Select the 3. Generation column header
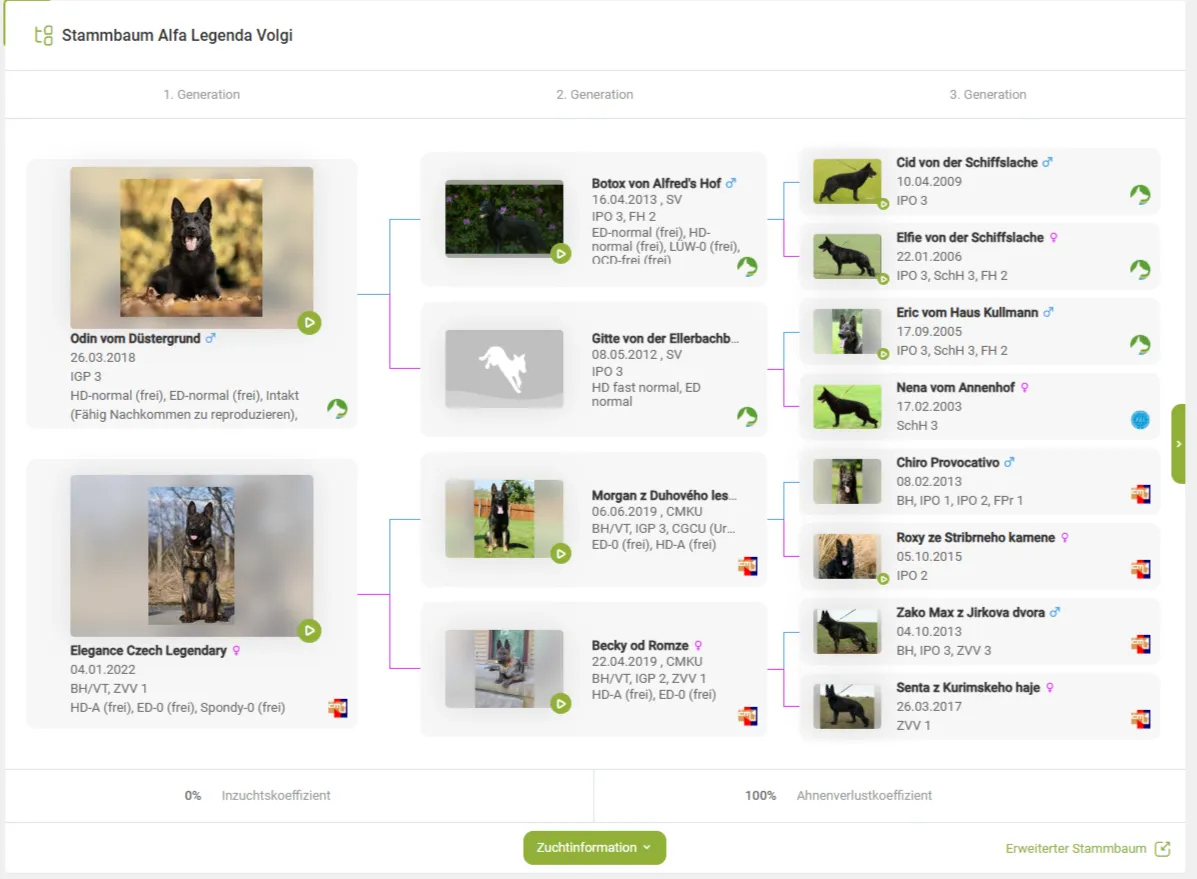Screen dimensions: 1197x879 pos(987,95)
